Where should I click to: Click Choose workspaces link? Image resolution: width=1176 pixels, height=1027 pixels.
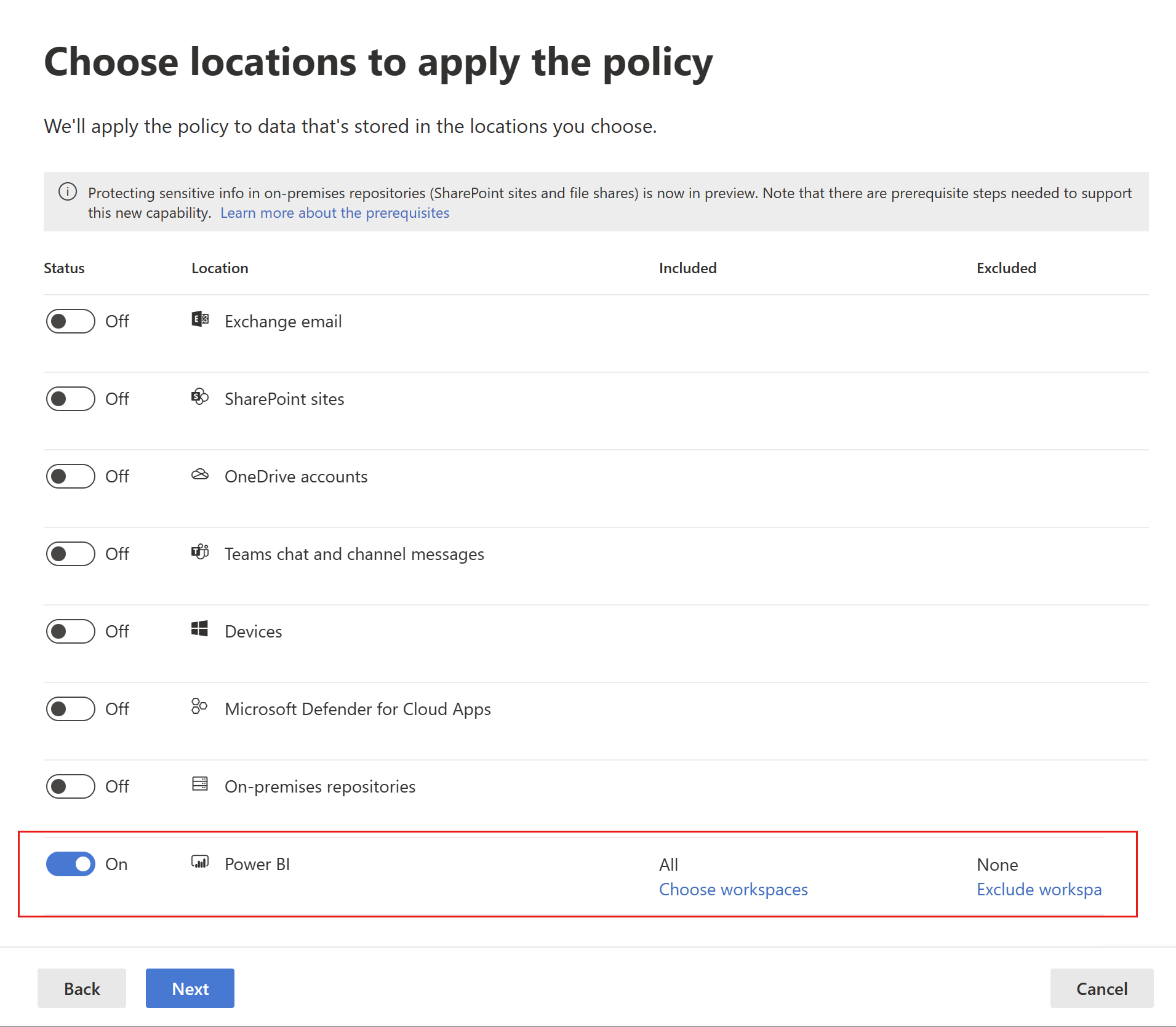click(x=734, y=890)
